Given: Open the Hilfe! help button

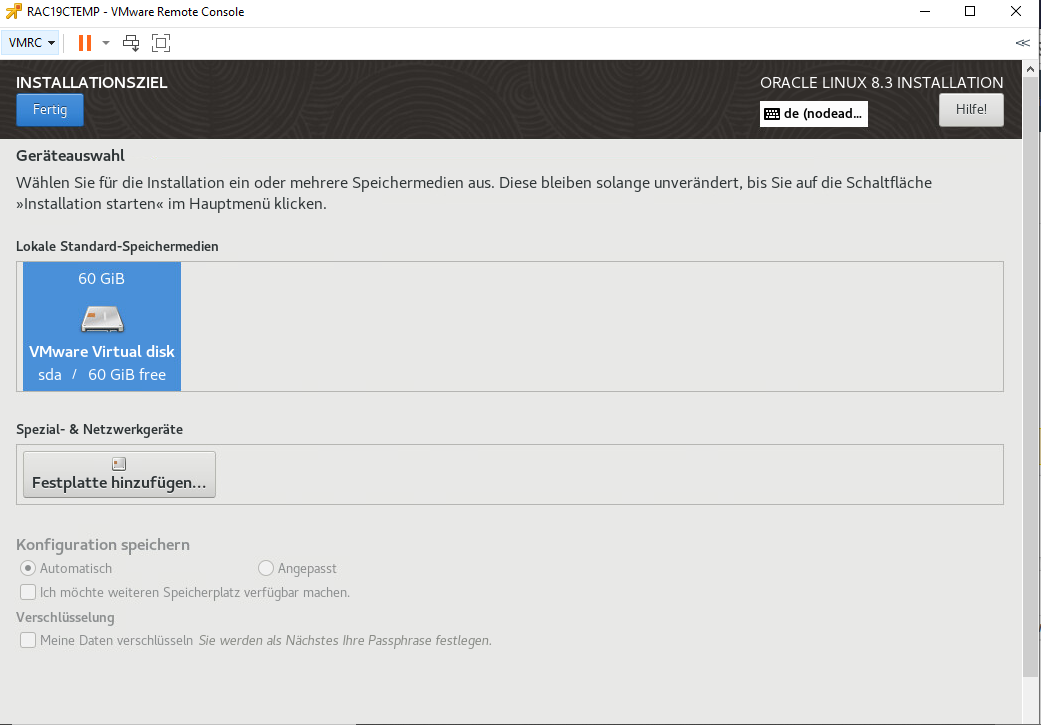Looking at the screenshot, I should (970, 110).
